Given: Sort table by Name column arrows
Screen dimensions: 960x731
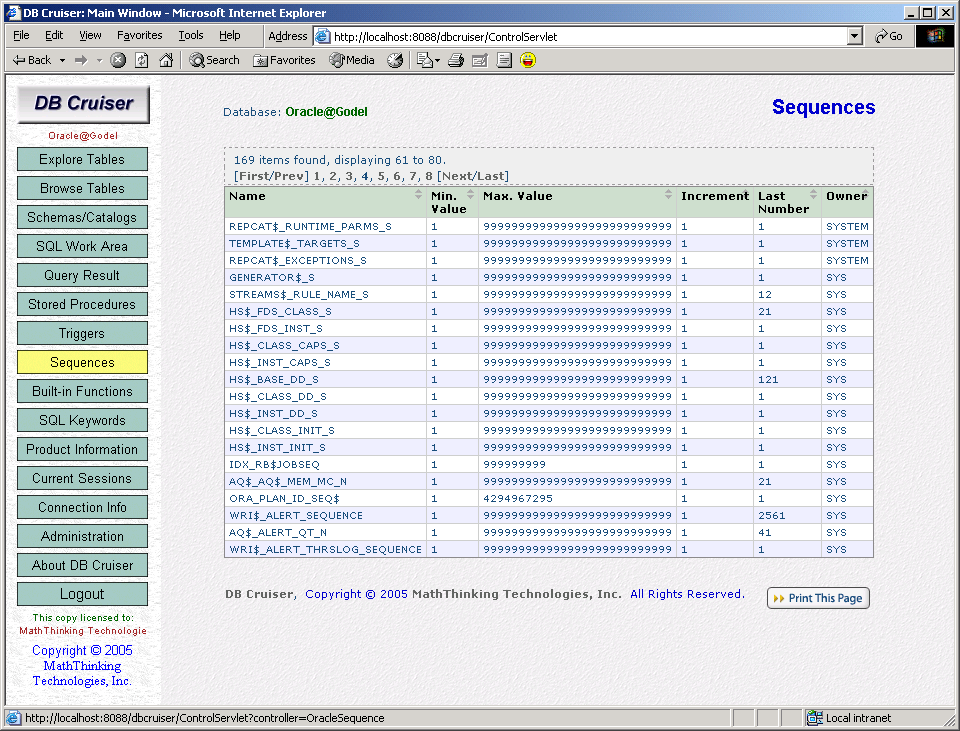Looking at the screenshot, I should click(418, 196).
